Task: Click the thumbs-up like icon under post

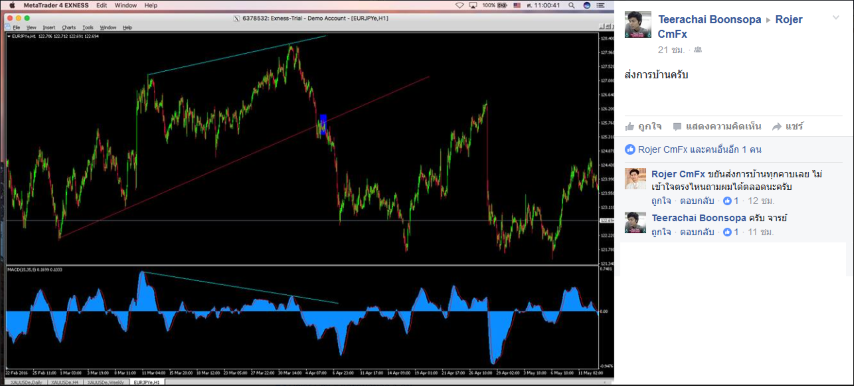Action: [x=630, y=126]
